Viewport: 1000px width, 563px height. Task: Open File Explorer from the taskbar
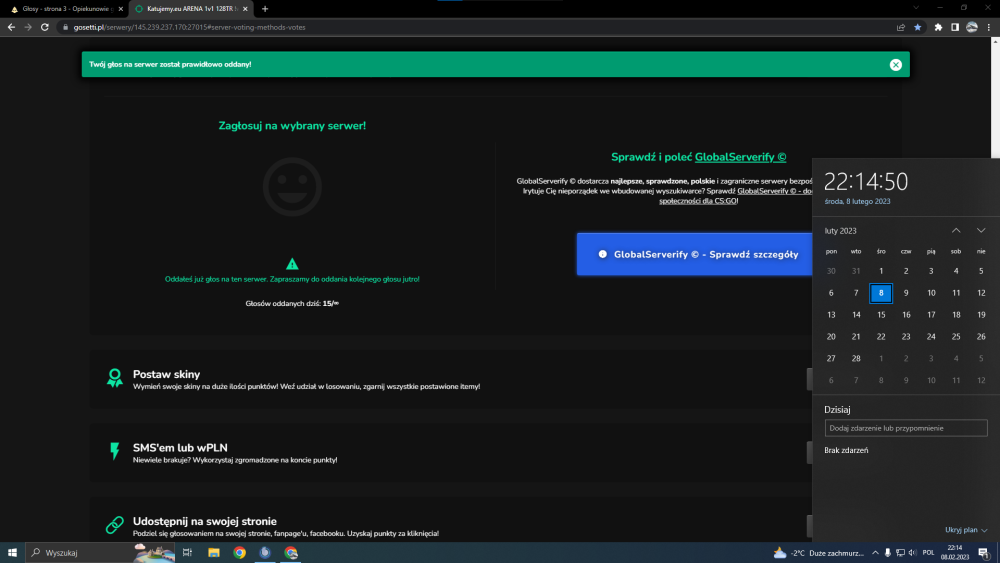pyautogui.click(x=214, y=553)
